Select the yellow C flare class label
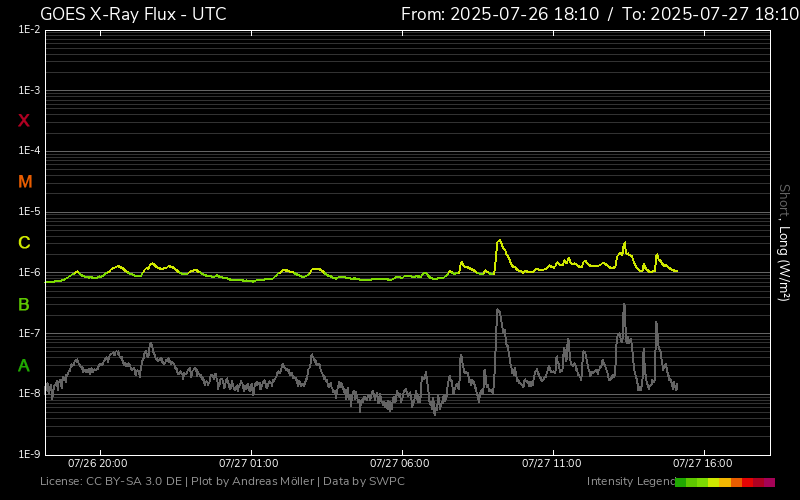 tap(24, 243)
